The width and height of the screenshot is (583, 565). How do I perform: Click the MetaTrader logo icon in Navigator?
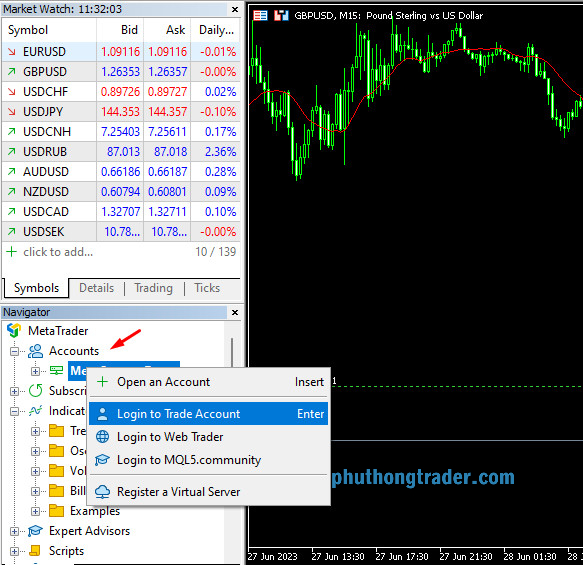(x=14, y=330)
